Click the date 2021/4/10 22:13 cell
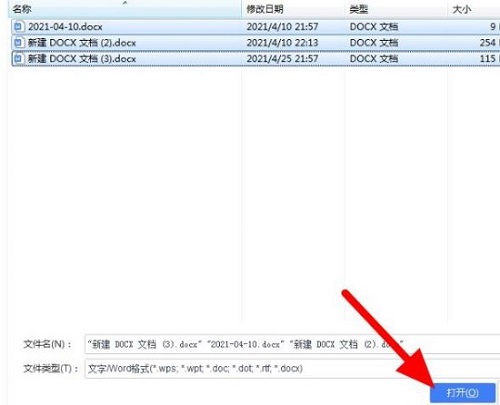 [x=282, y=43]
